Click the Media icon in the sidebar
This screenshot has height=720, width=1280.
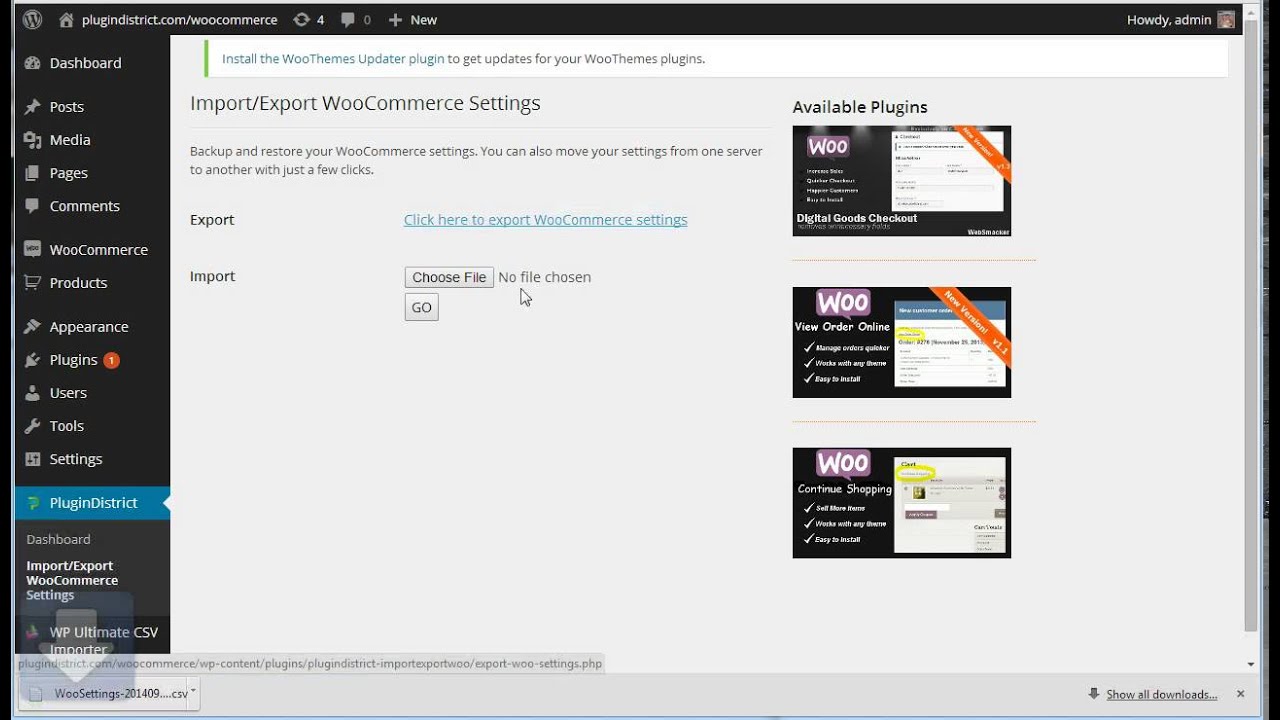point(33,140)
